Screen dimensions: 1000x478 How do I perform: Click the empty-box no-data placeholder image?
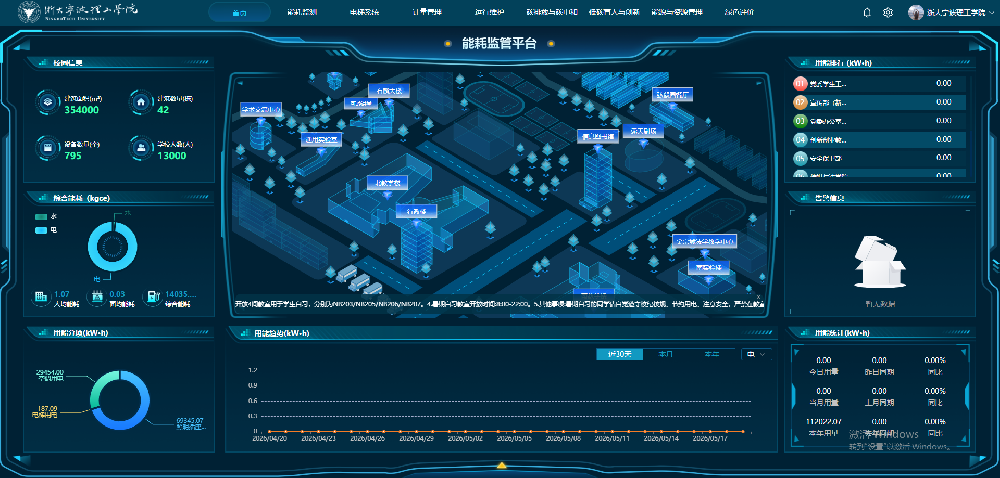879,263
